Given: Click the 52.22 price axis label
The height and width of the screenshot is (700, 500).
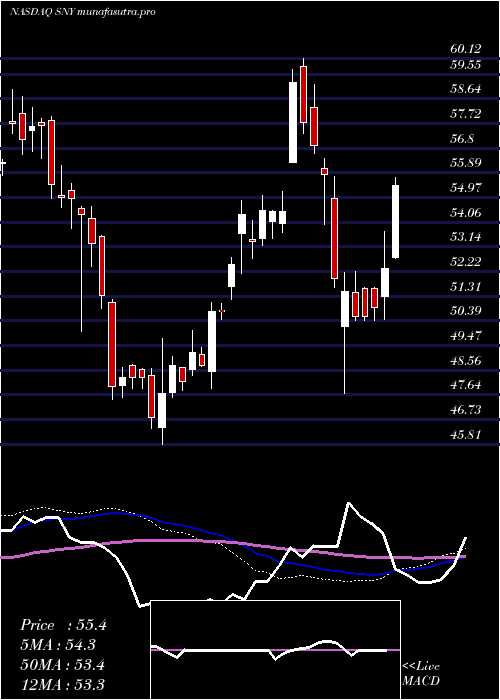Looking at the screenshot, I should click(466, 262).
